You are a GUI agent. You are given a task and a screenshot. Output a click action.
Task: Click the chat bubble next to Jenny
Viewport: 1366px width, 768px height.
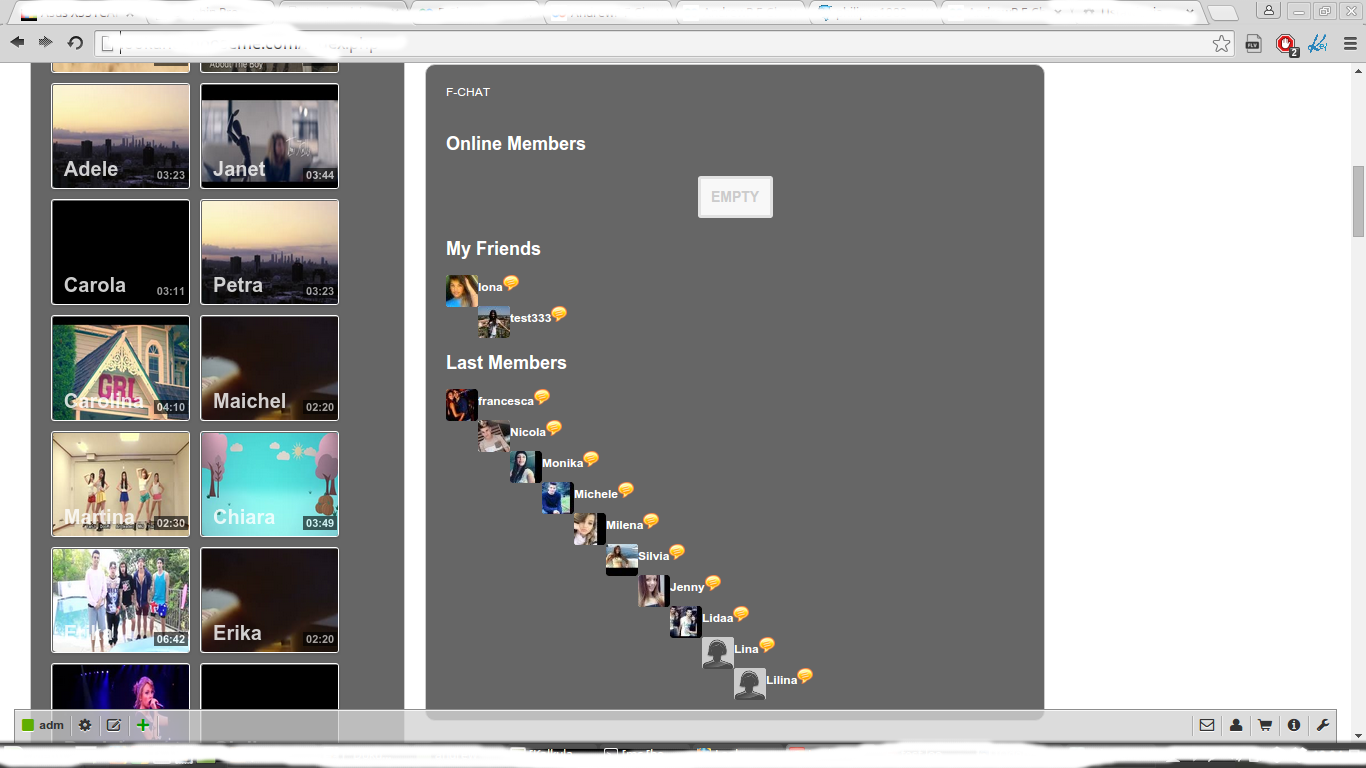coord(713,583)
